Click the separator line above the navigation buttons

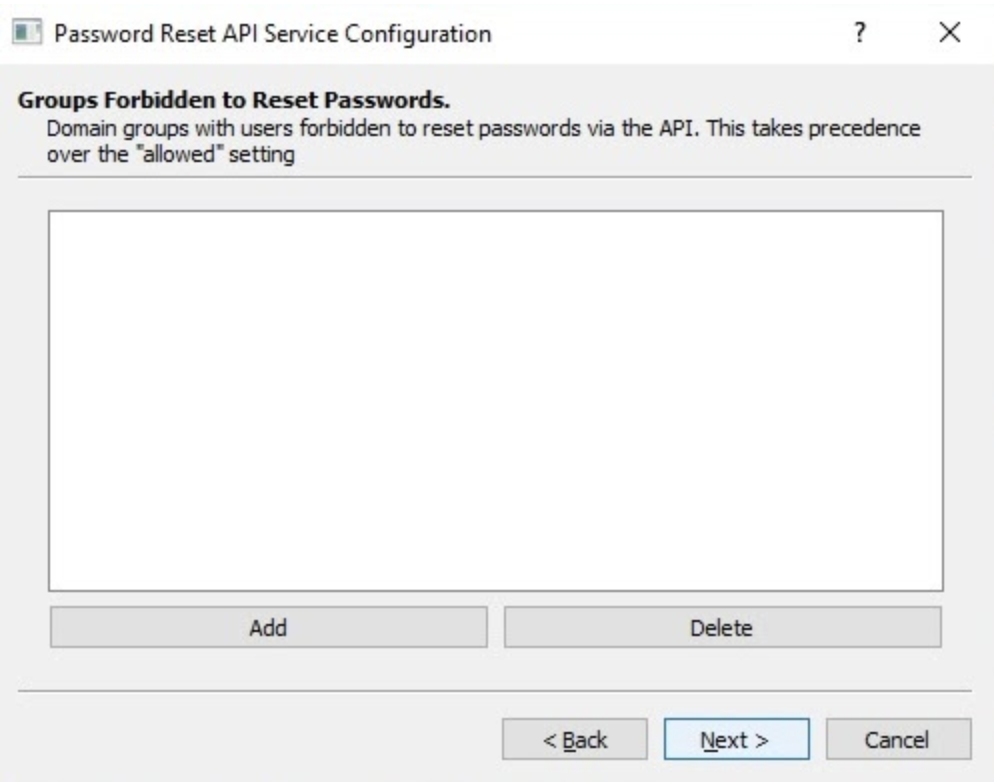pyautogui.click(x=495, y=690)
